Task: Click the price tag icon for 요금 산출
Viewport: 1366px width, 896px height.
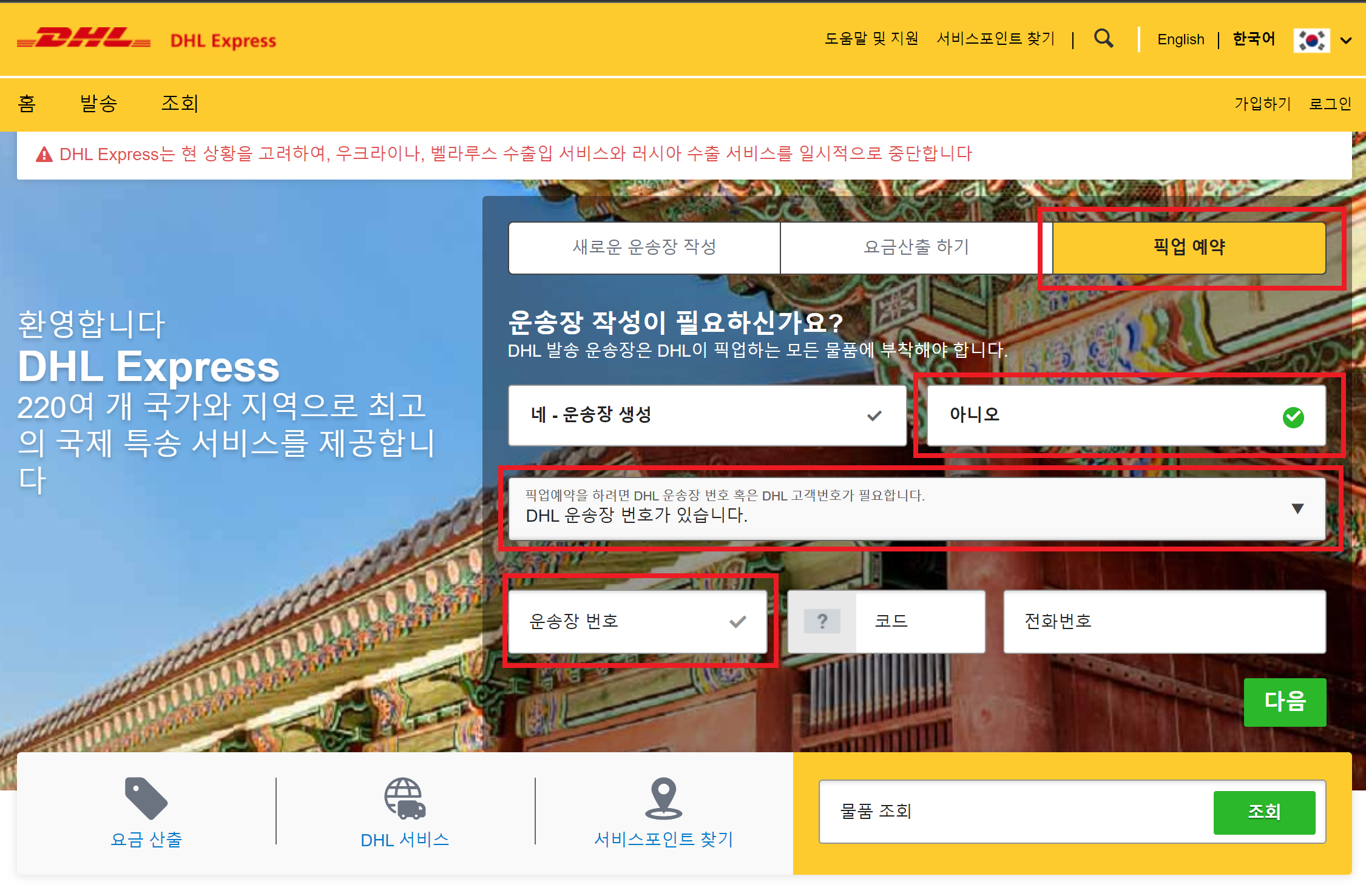Action: click(x=146, y=798)
